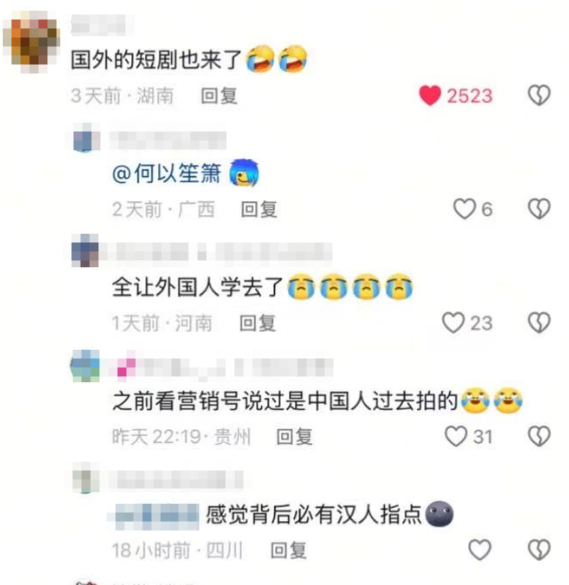
Task: Reply to the Hunan top comment
Action: coord(219,96)
